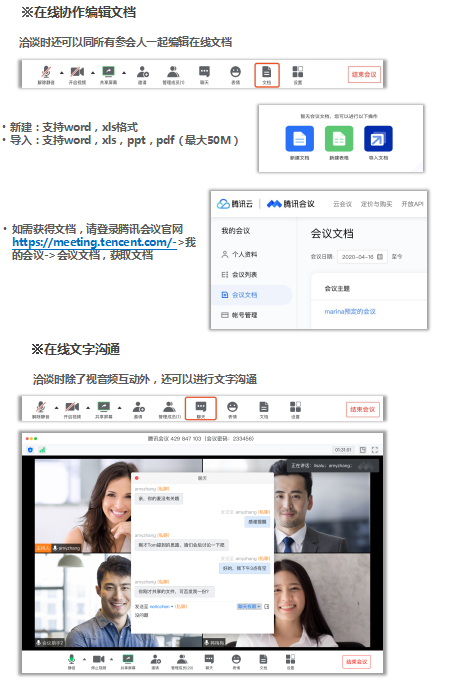Expand arrow next to green share screen icon in top toolbar
Viewport: 468px width, 684px height.
tap(124, 72)
